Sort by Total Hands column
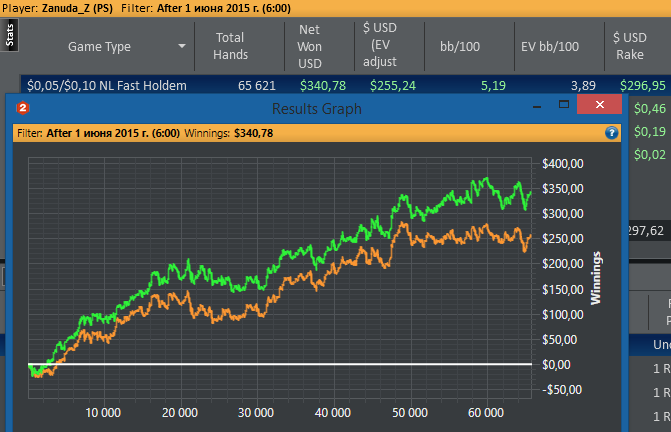Image resolution: width=671 pixels, height=432 pixels. (x=230, y=46)
